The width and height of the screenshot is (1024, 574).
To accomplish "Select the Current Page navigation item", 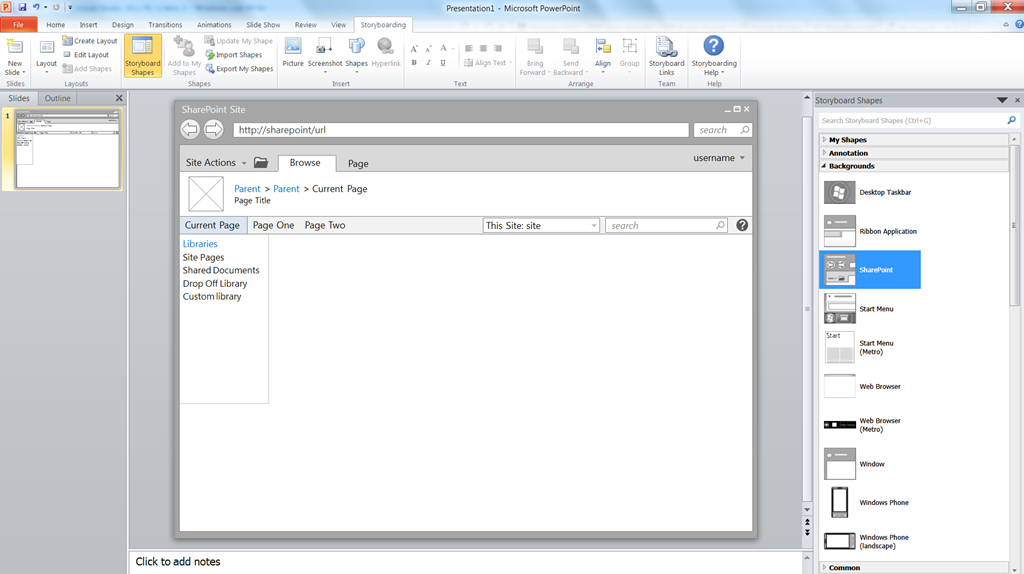I will tap(212, 225).
